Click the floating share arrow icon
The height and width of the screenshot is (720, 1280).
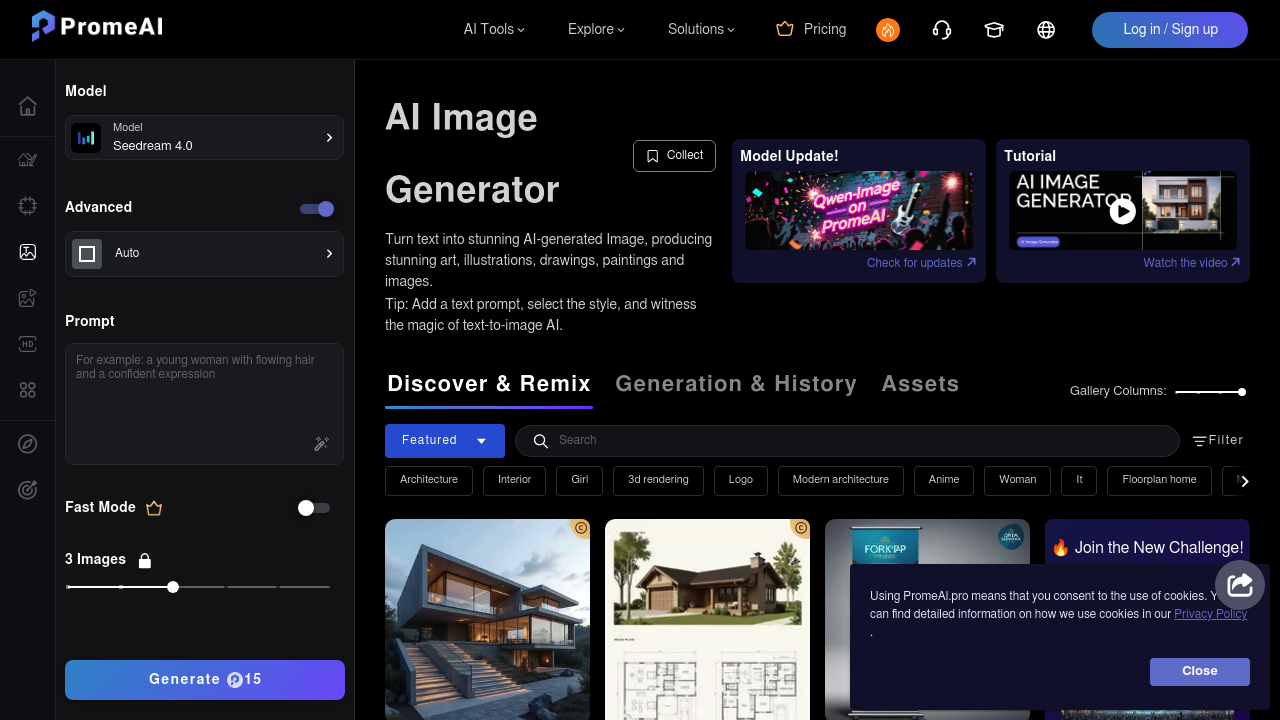click(1240, 585)
